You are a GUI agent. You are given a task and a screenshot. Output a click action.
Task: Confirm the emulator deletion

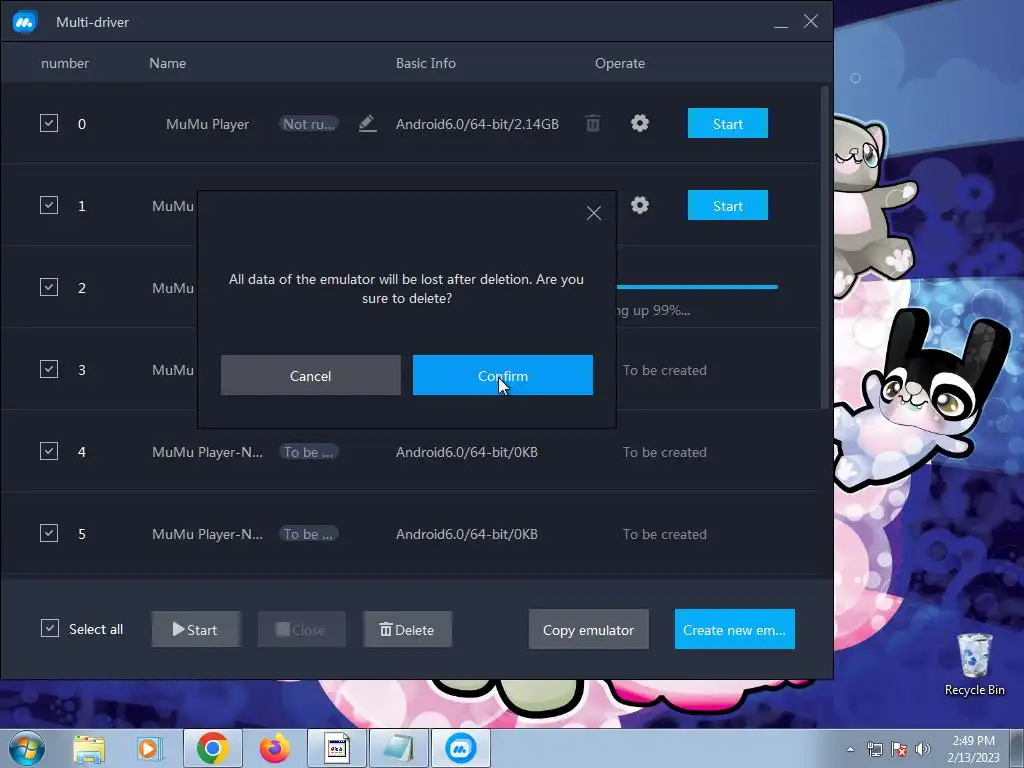click(x=502, y=376)
